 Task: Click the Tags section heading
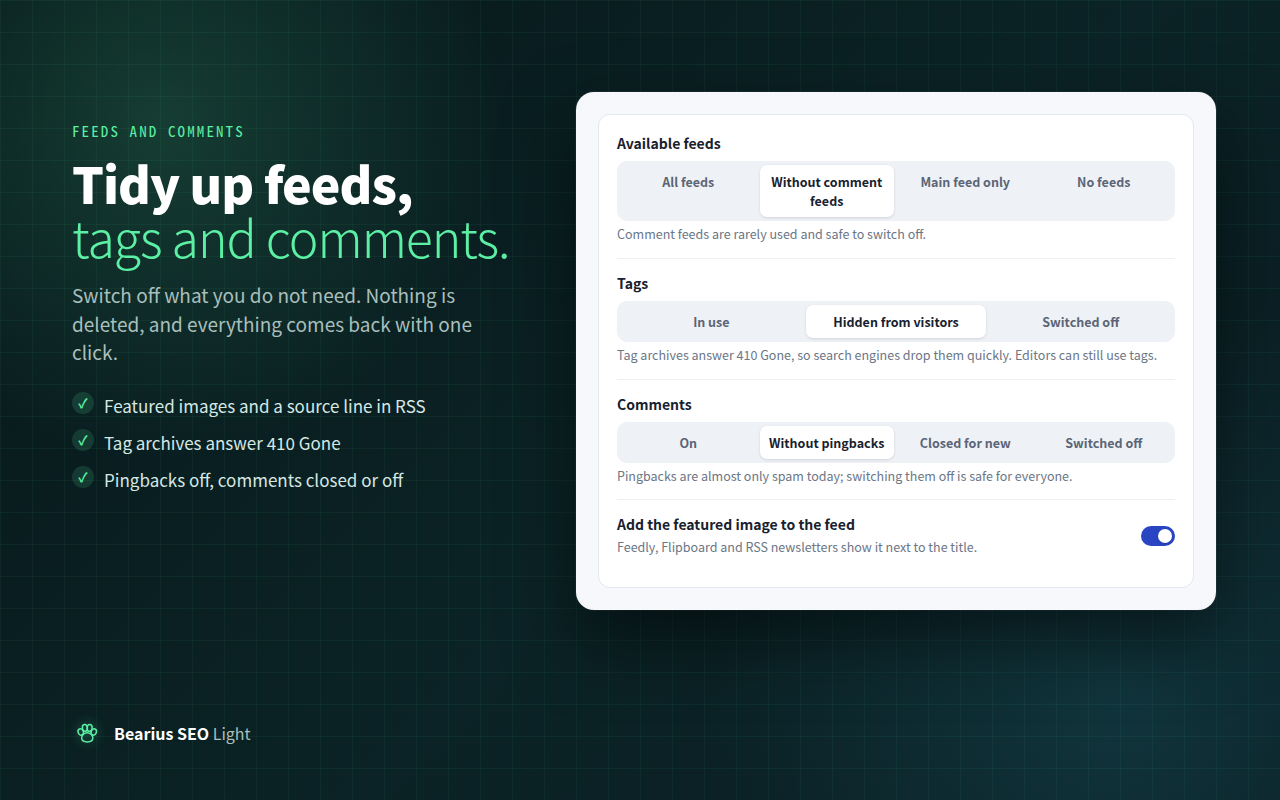pos(633,283)
